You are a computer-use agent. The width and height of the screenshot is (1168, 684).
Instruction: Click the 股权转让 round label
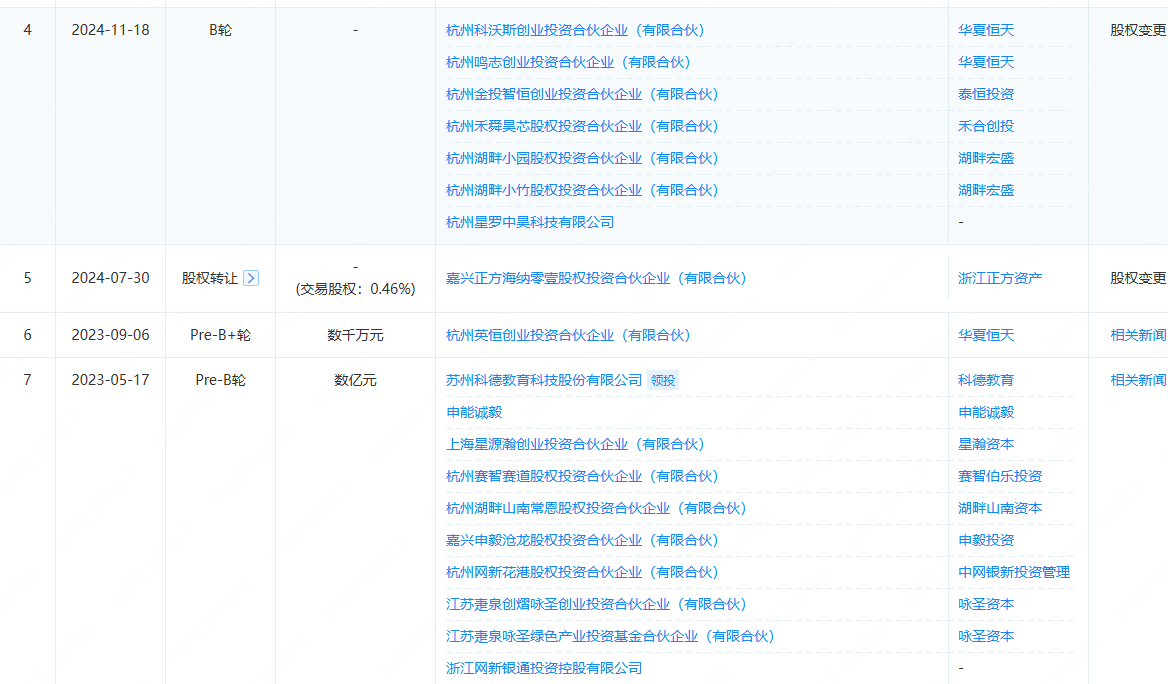pyautogui.click(x=209, y=279)
